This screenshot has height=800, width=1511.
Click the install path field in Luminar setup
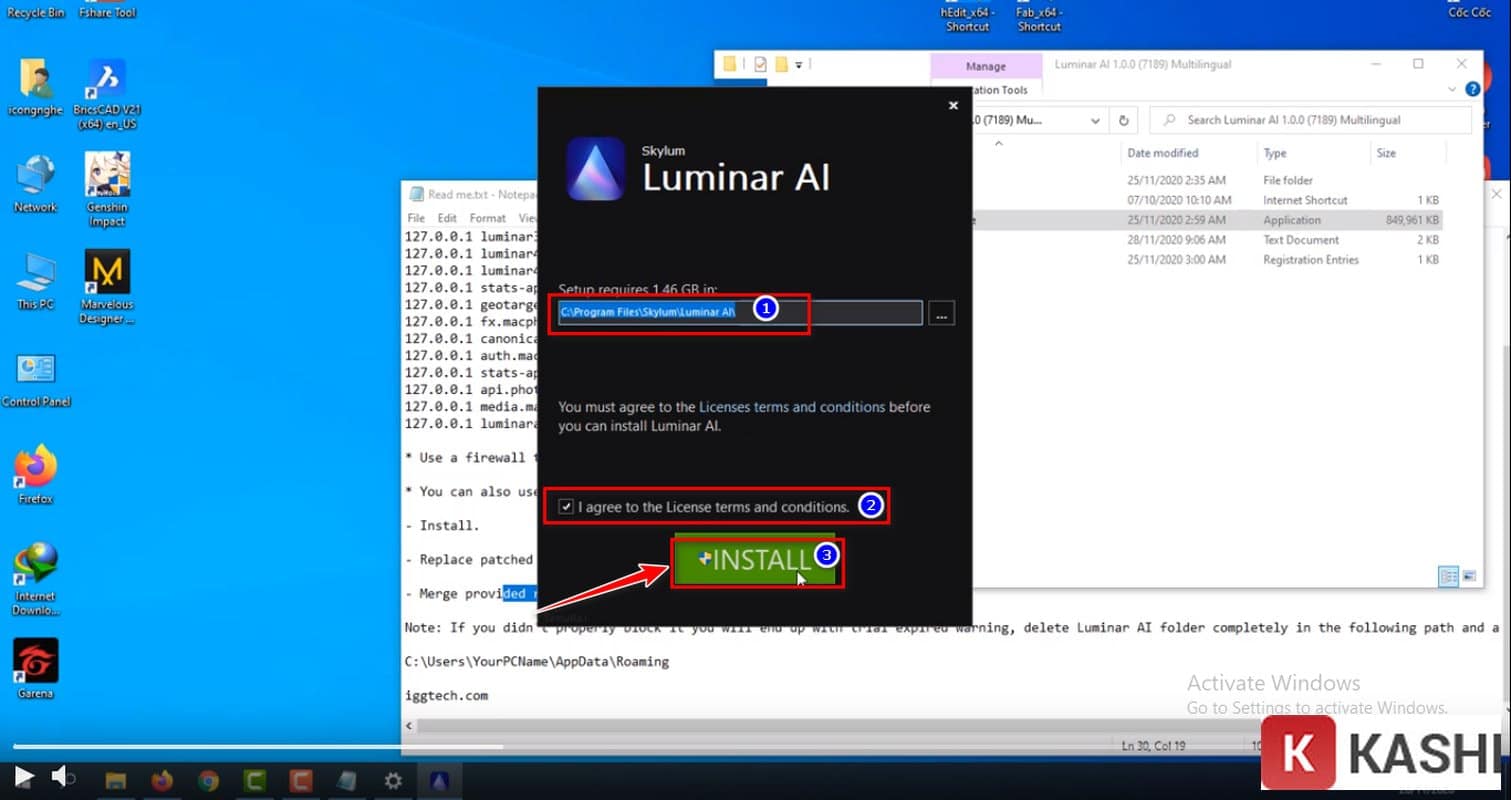pyautogui.click(x=740, y=312)
